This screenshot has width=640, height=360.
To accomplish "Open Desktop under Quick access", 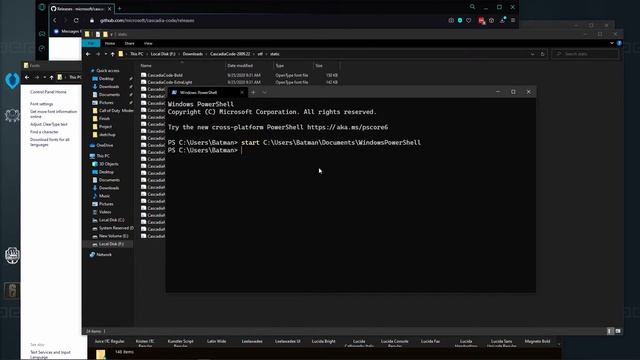I will 106,78.
